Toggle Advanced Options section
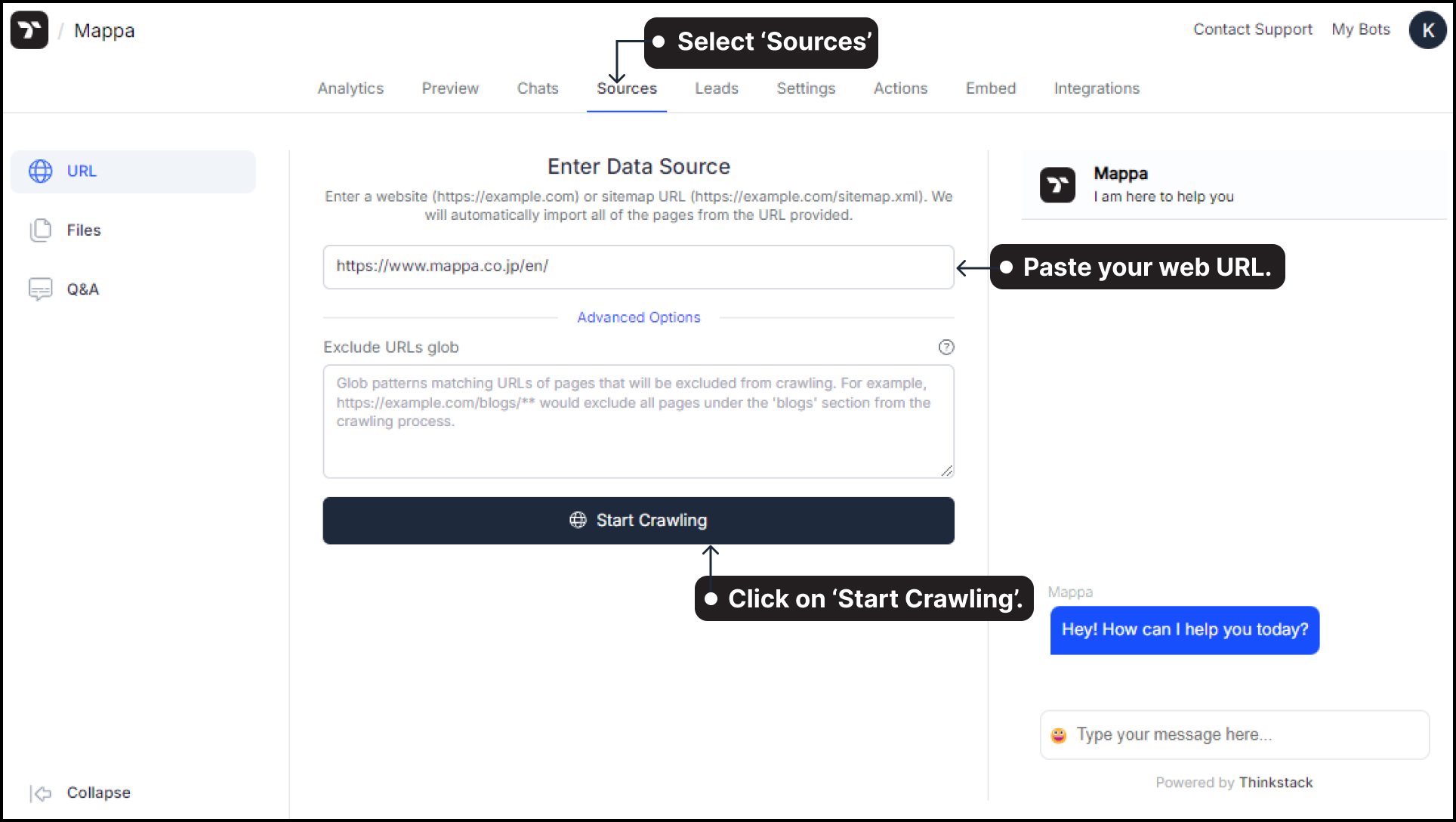The width and height of the screenshot is (1456, 822). 638,317
